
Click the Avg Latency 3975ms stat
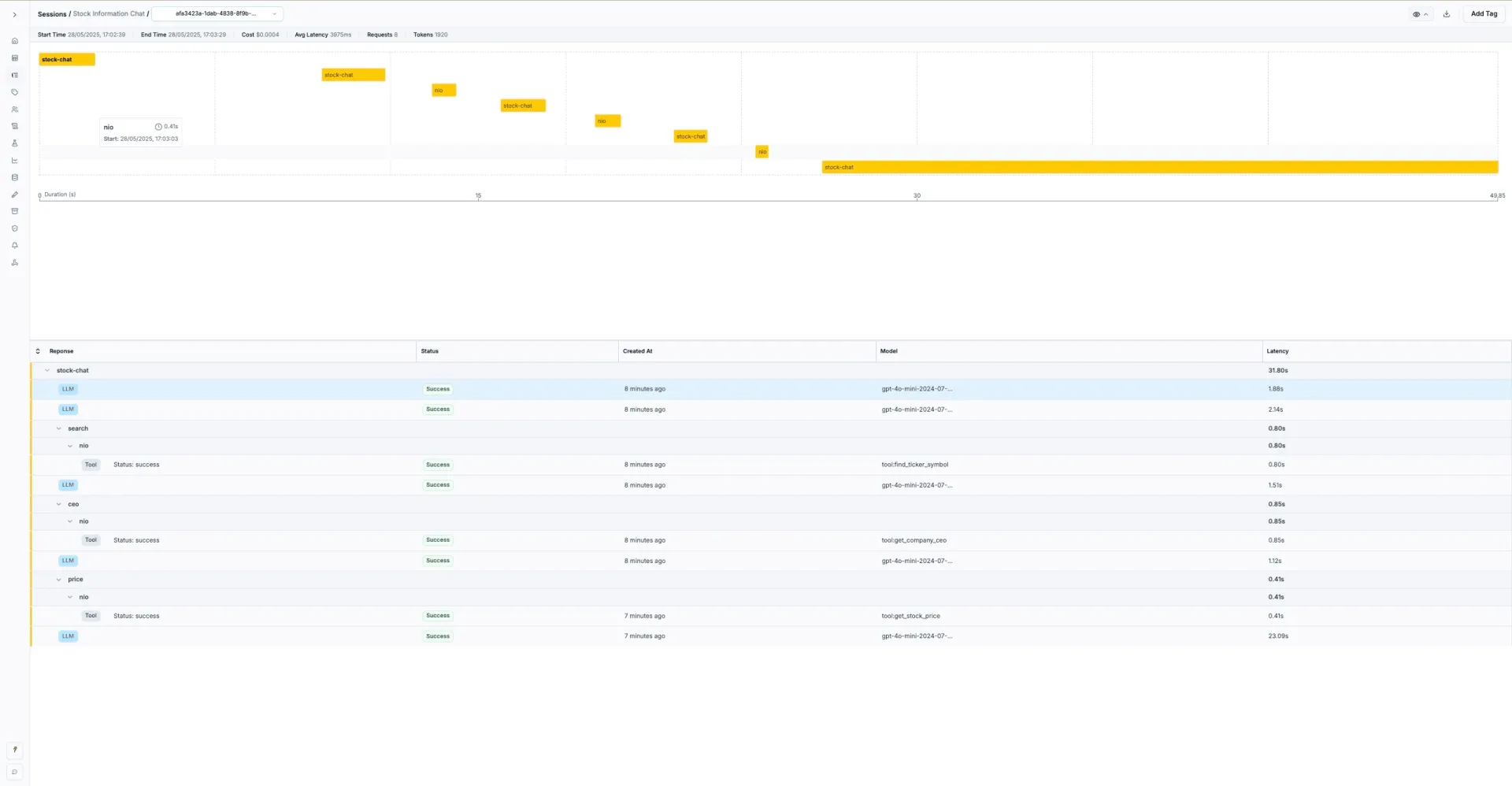pos(323,35)
